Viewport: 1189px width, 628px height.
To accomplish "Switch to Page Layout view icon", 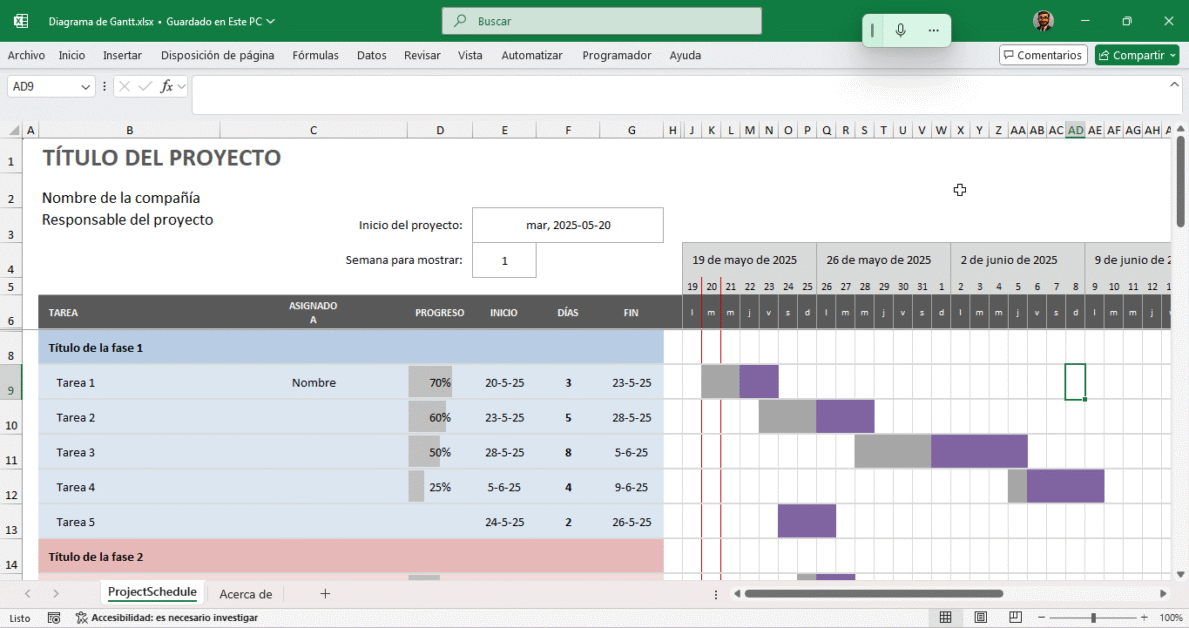I will (x=981, y=618).
